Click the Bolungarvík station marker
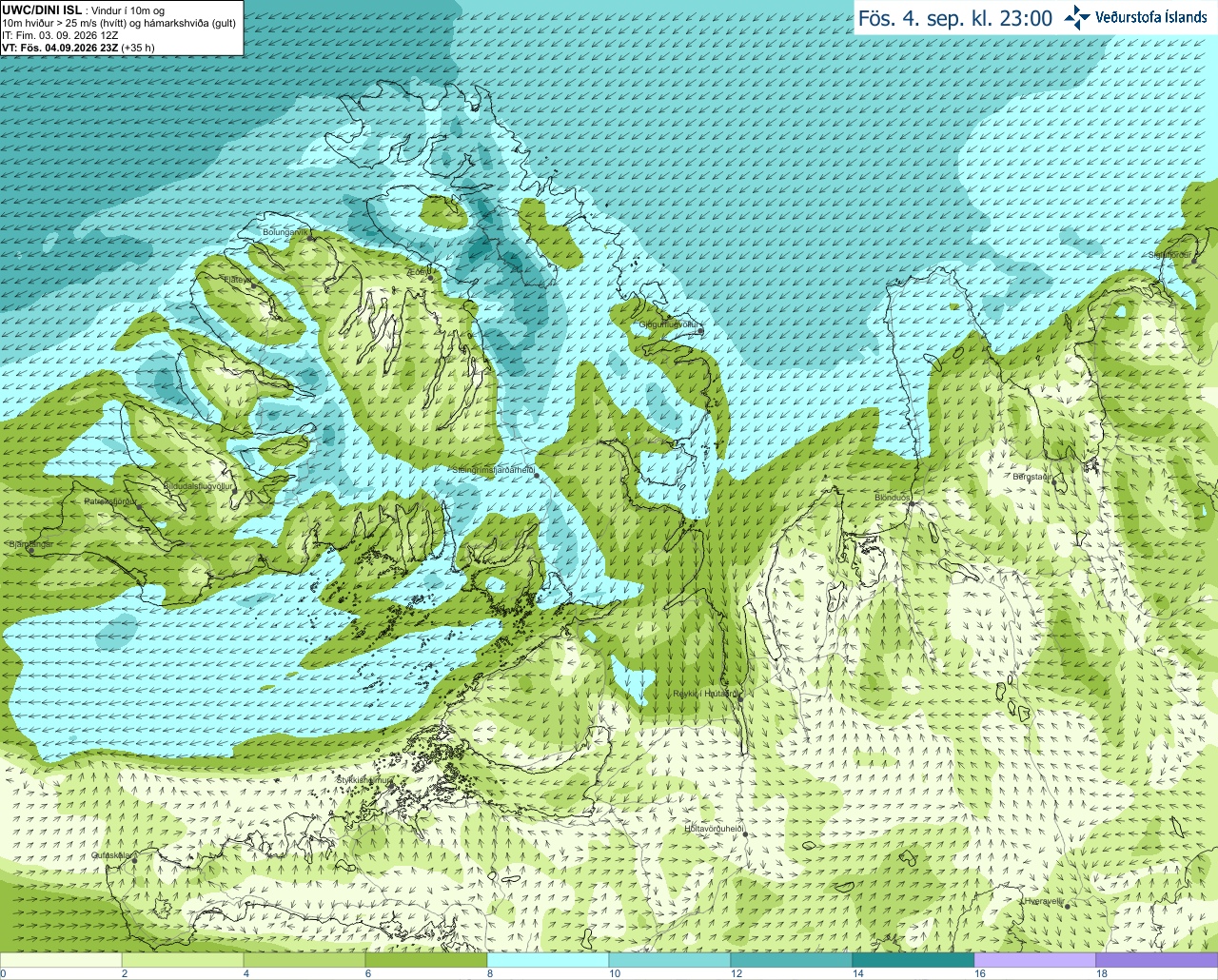Image resolution: width=1218 pixels, height=980 pixels. [310, 237]
